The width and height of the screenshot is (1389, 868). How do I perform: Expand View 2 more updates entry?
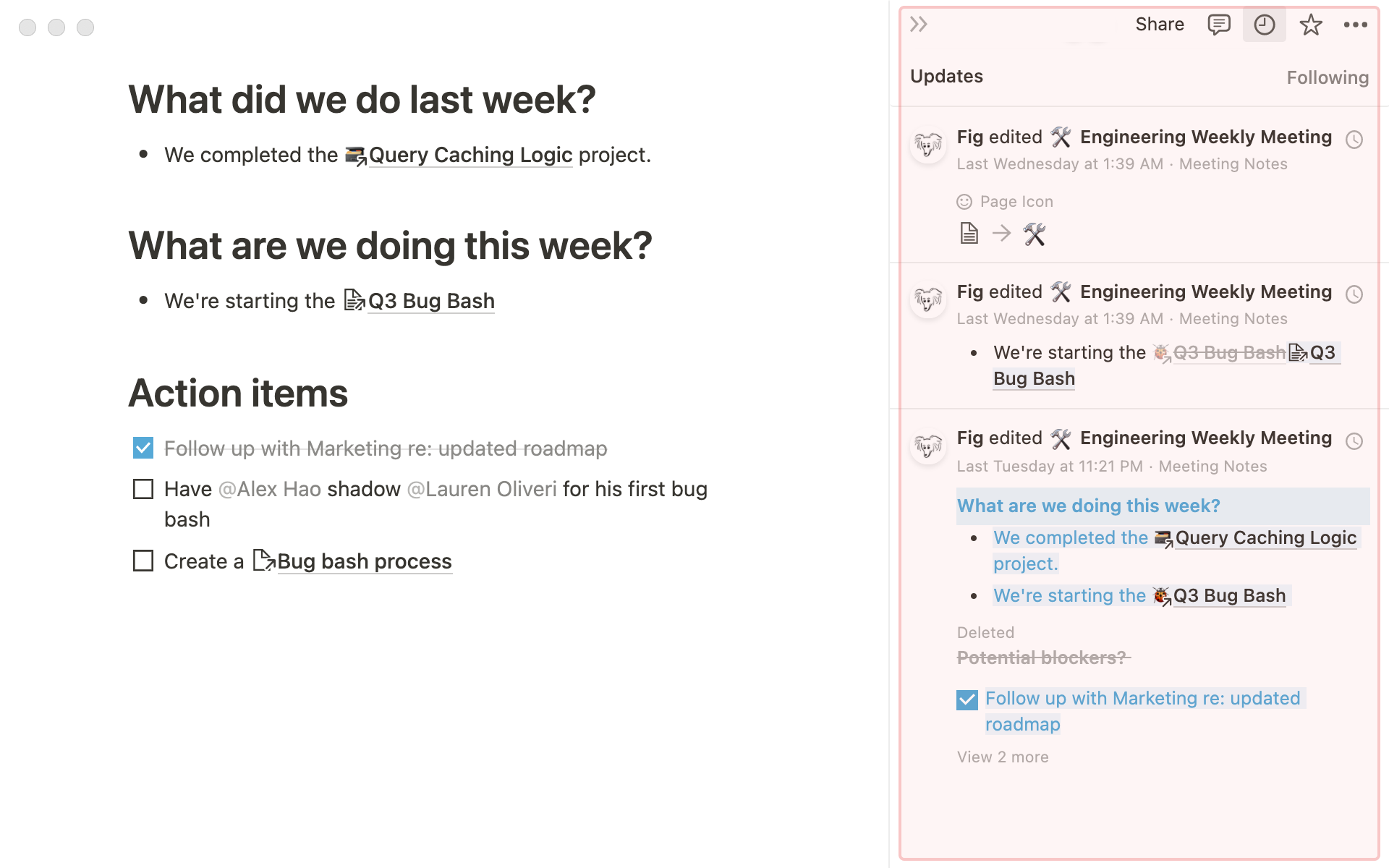coord(1001,757)
